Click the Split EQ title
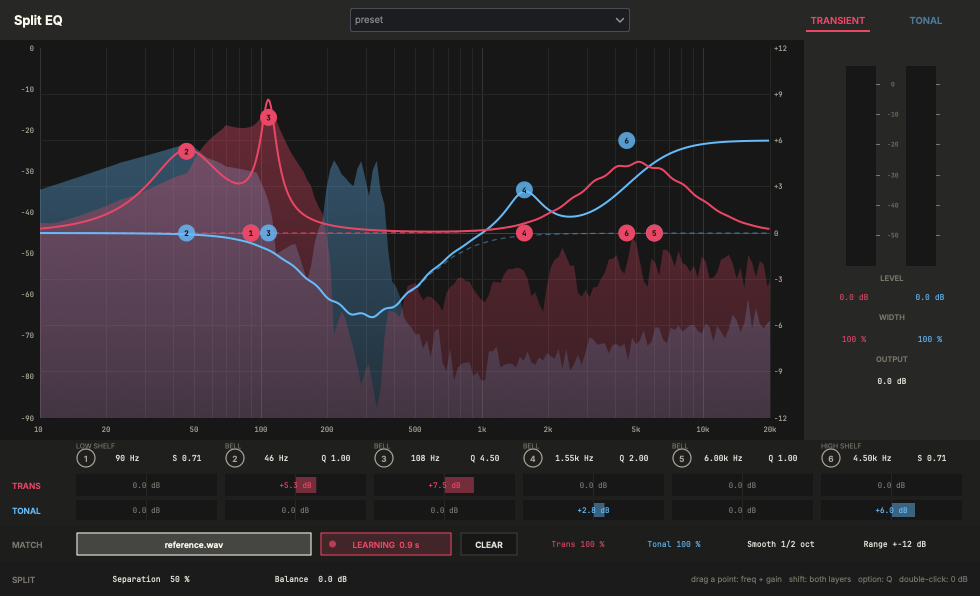The height and width of the screenshot is (596, 980). (38, 21)
